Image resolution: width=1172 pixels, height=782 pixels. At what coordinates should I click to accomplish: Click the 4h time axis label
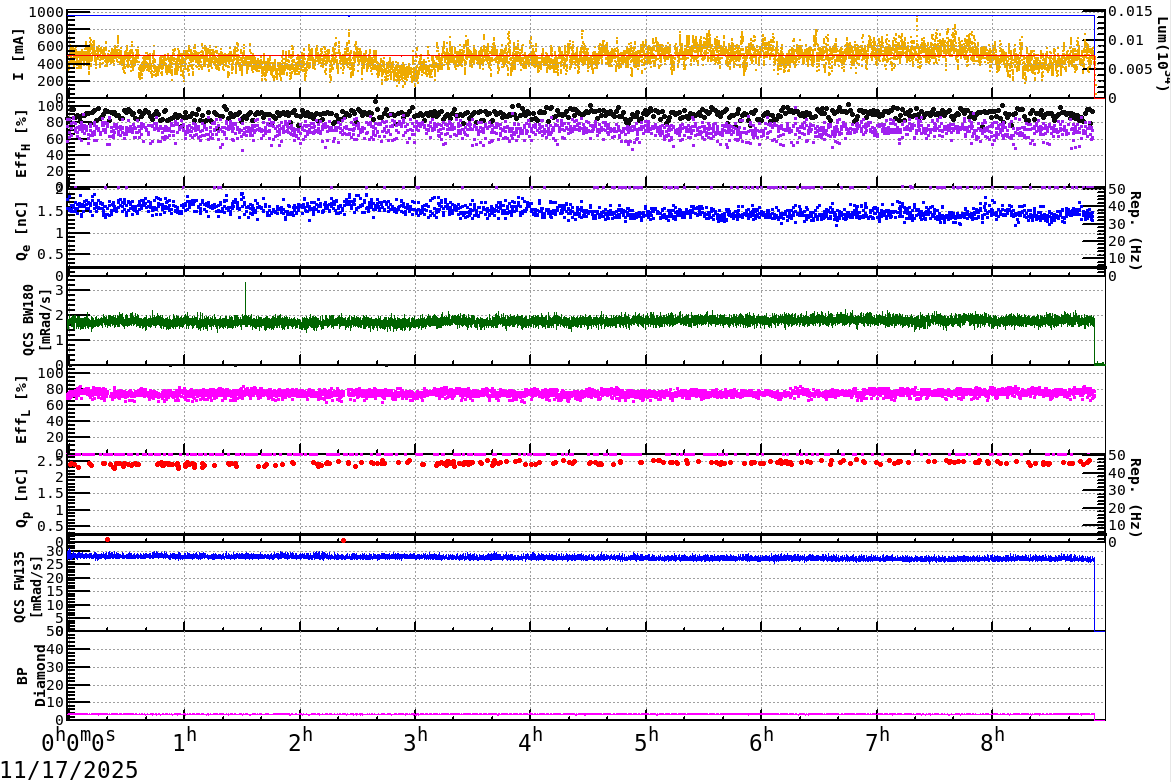tap(531, 741)
